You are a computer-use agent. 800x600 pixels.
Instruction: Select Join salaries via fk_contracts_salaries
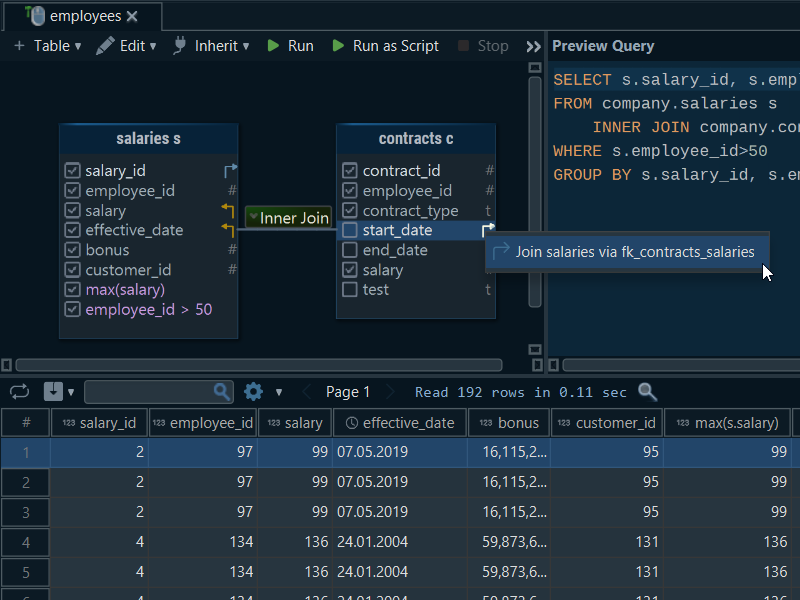628,252
